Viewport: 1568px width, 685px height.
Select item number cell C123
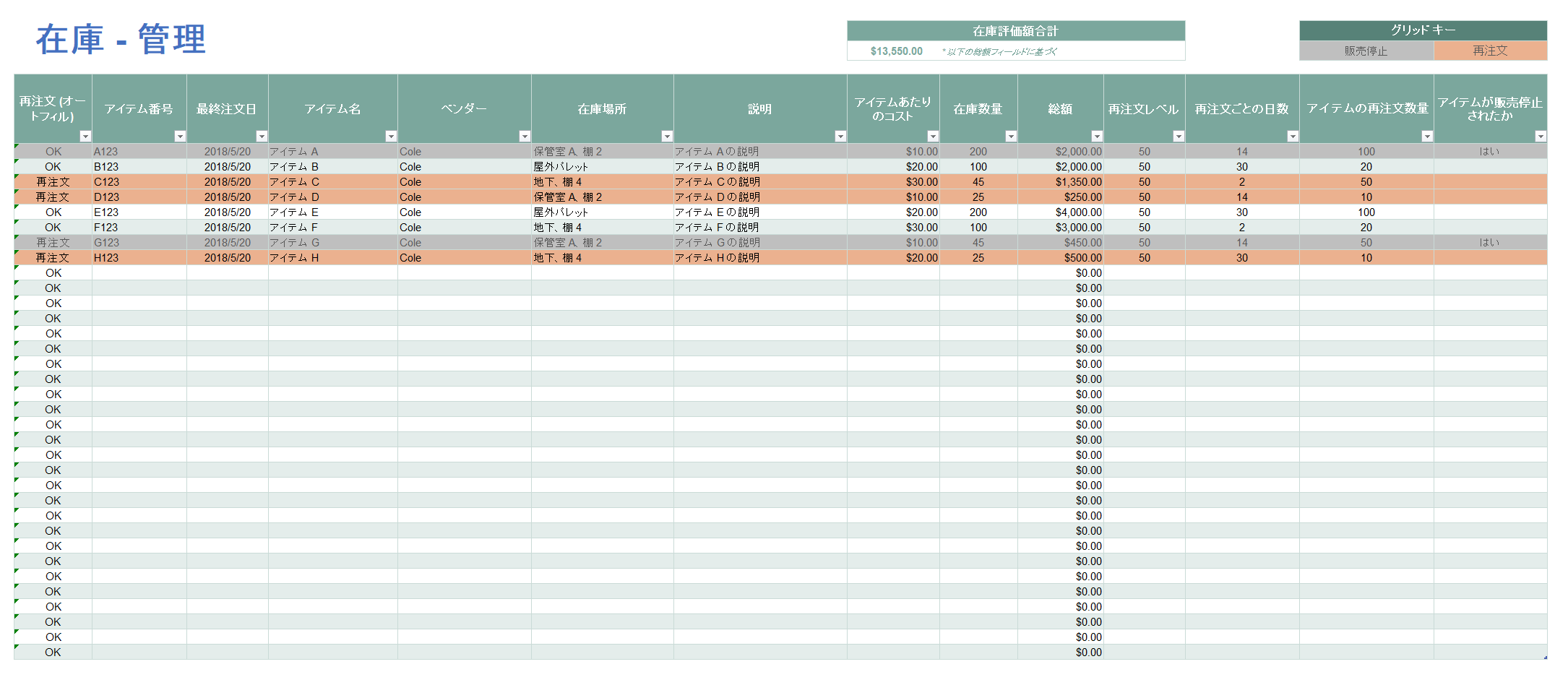coord(139,182)
